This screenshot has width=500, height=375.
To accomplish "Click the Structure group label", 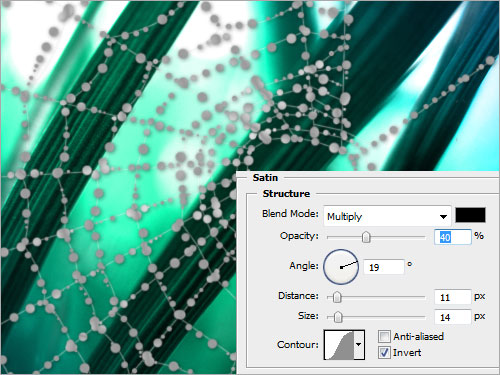I will 286,193.
